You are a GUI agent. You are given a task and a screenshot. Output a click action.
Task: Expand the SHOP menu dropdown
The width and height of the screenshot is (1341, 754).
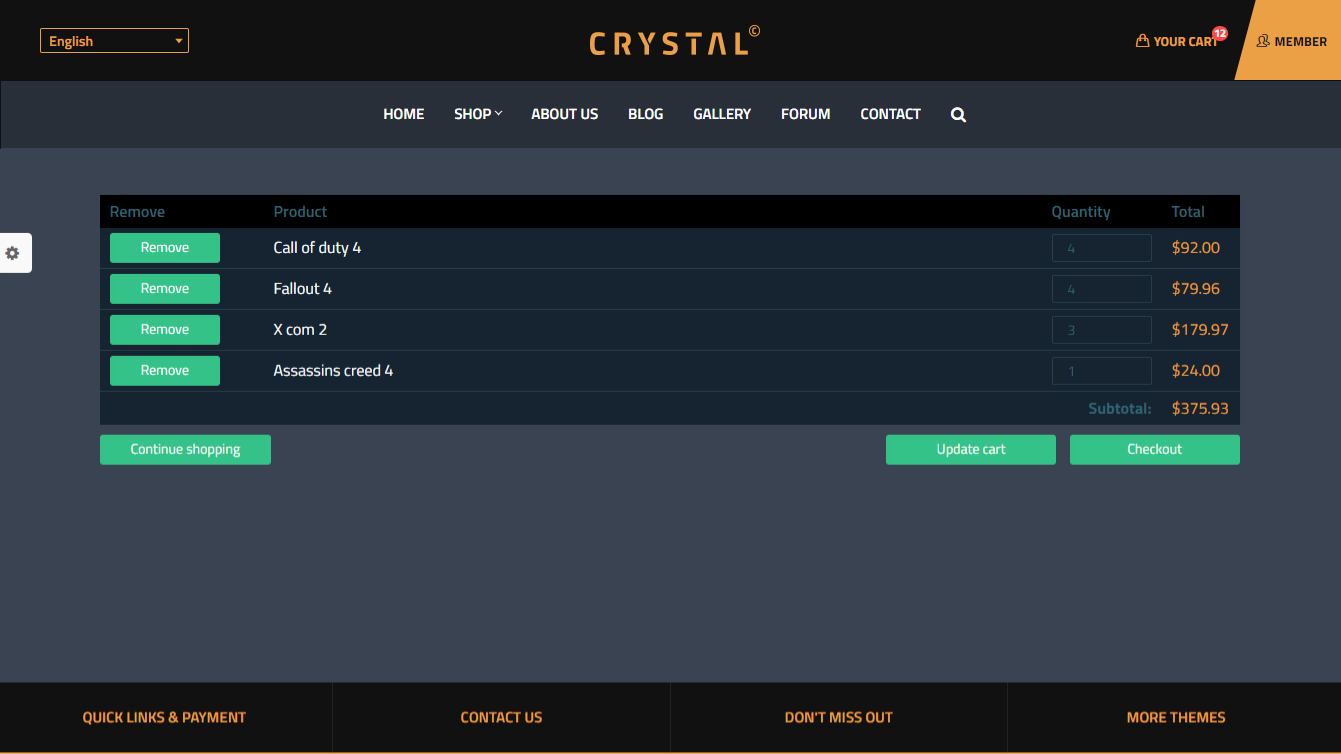click(478, 114)
